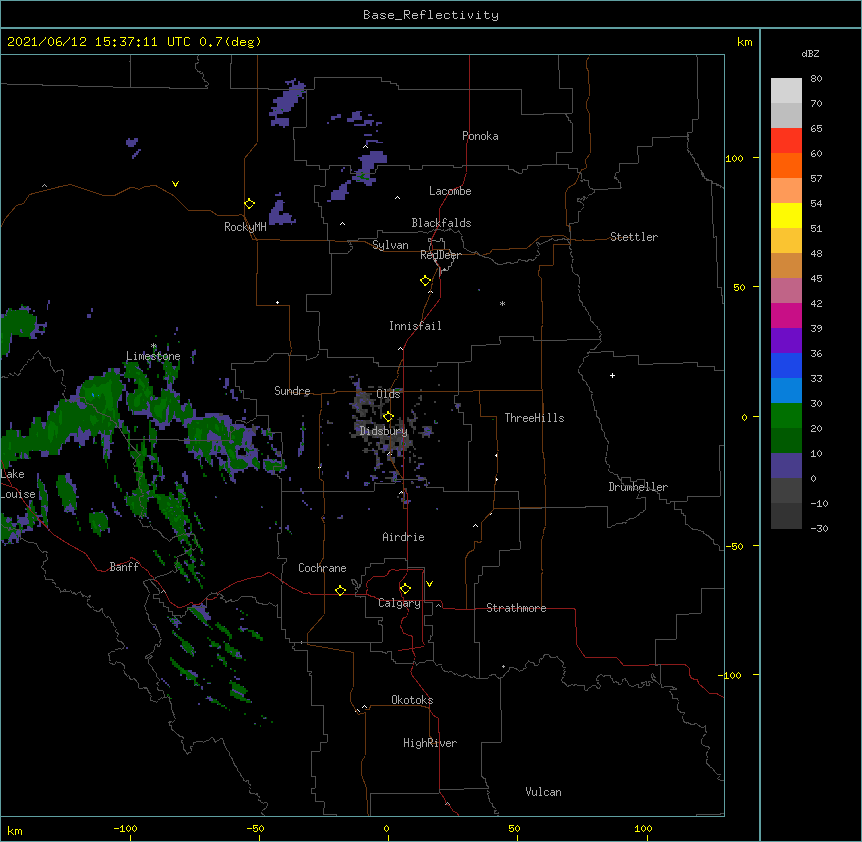Click the yellow diamond marker near RockyMH
The image size is (862, 842).
pyautogui.click(x=249, y=204)
